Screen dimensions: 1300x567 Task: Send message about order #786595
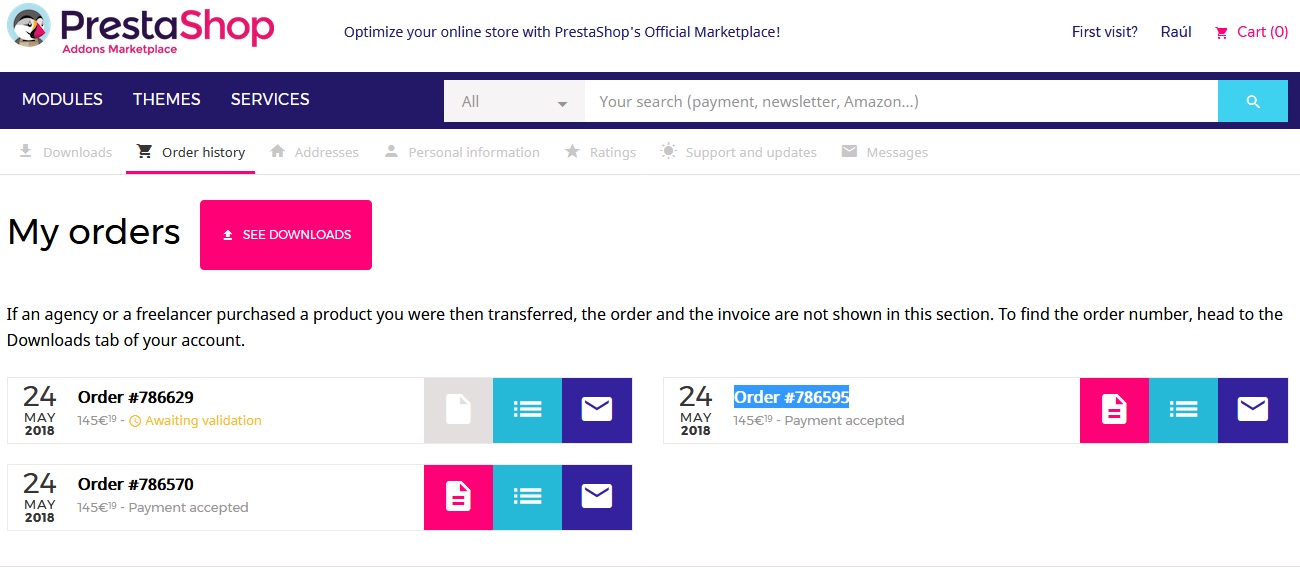[1253, 410]
